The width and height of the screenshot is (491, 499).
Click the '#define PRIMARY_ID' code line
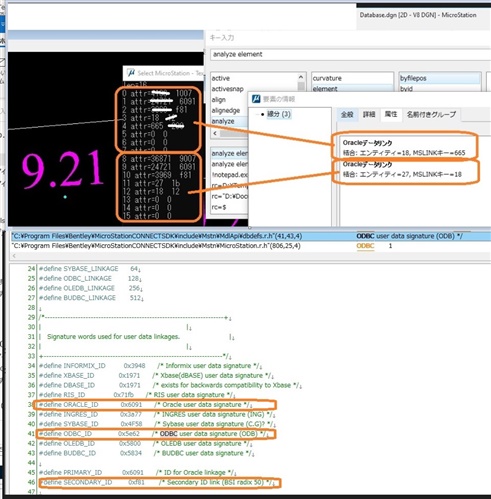(x=137, y=473)
